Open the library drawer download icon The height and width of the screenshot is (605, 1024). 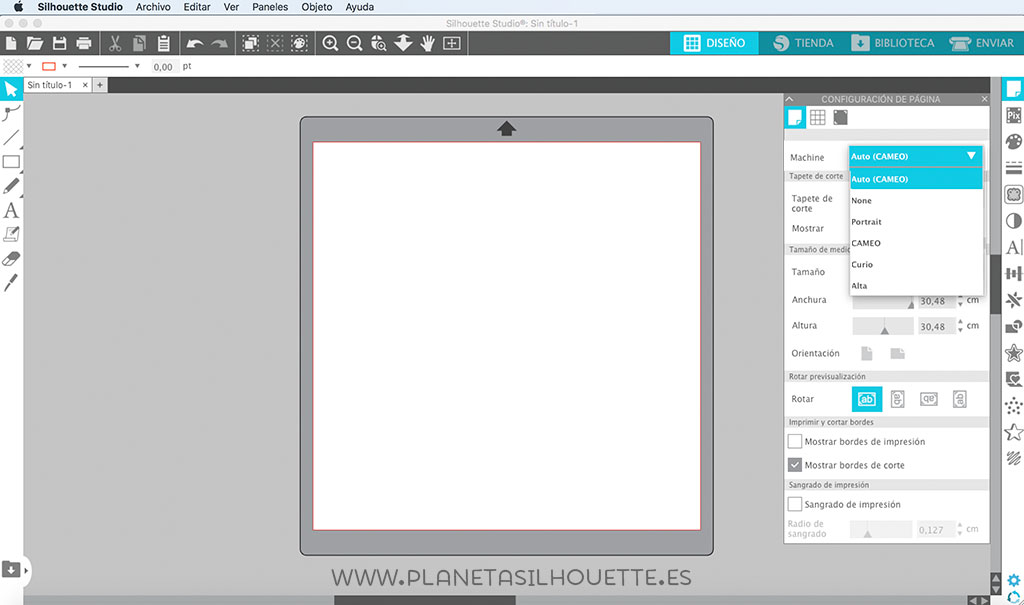pos(11,569)
